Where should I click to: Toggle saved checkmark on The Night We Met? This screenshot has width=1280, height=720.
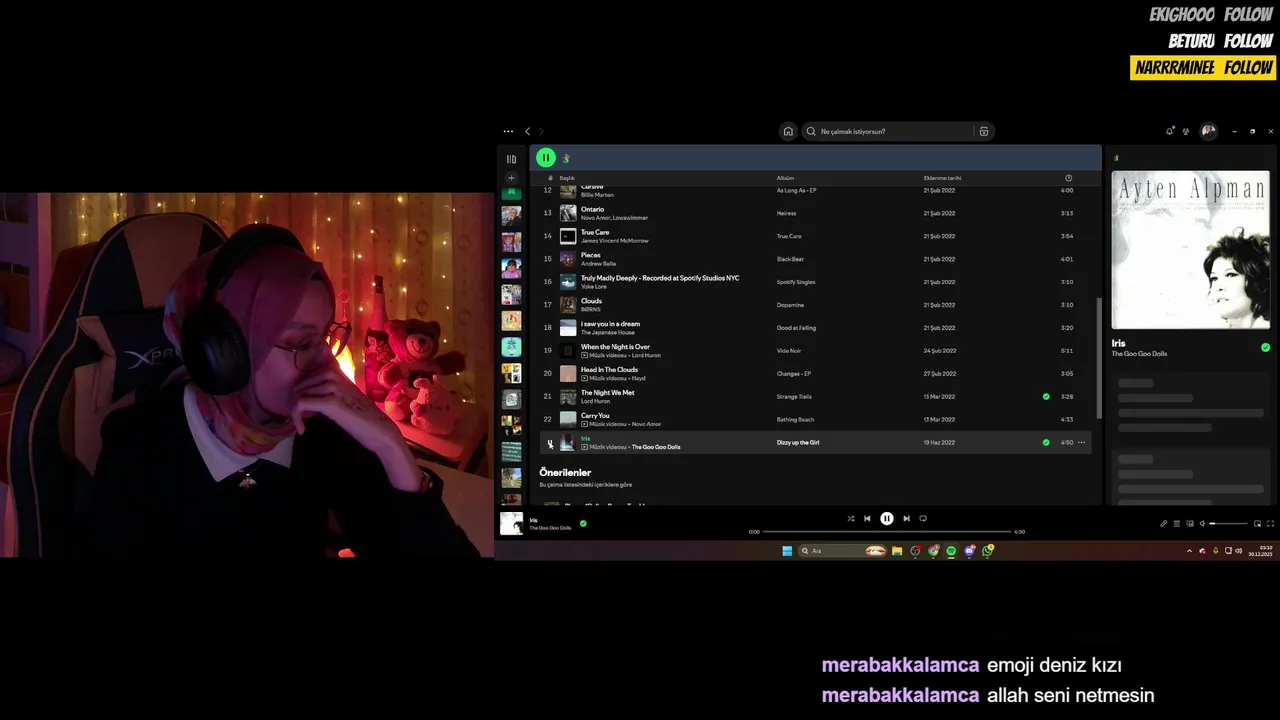(x=1046, y=397)
